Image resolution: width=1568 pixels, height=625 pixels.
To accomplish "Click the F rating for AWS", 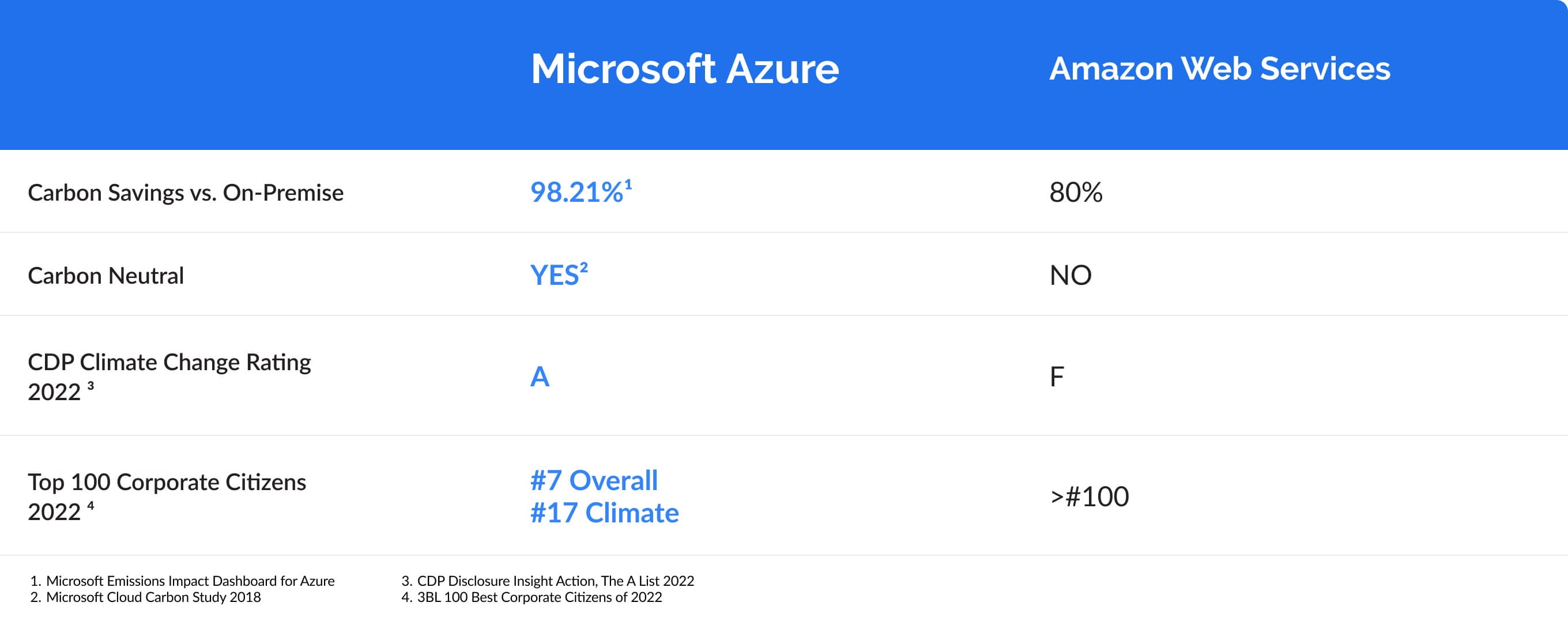I will tap(1057, 376).
